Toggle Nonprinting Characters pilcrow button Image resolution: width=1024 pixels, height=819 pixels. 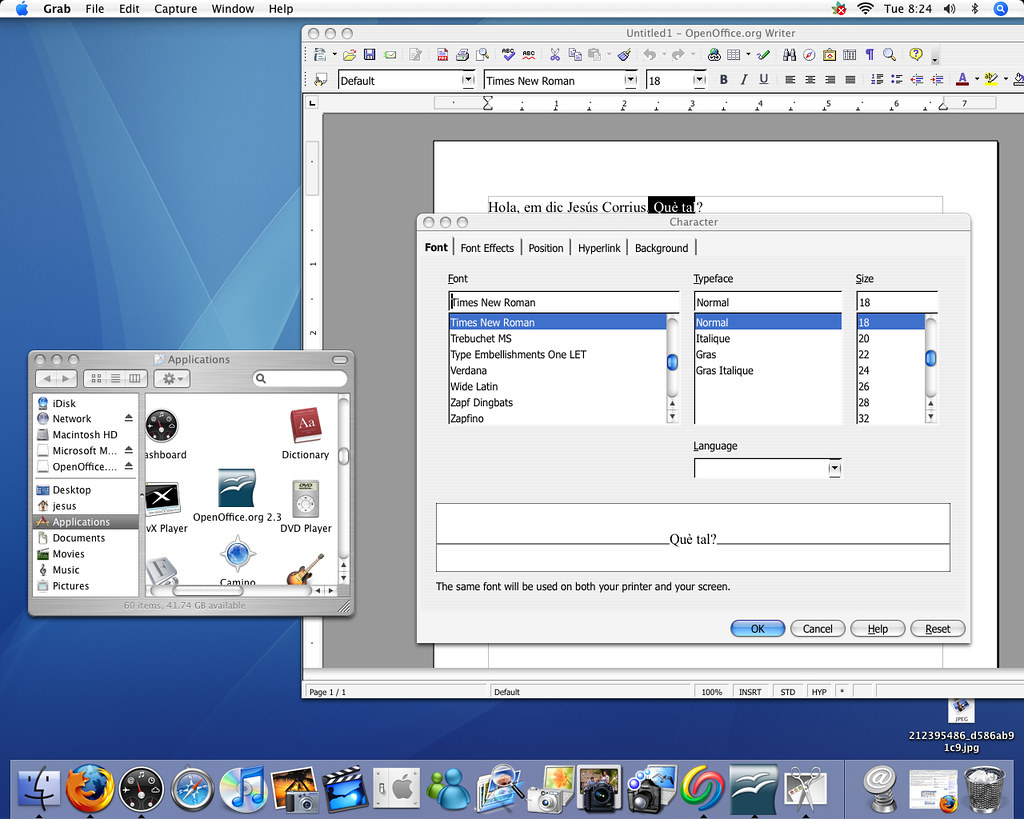[x=870, y=55]
